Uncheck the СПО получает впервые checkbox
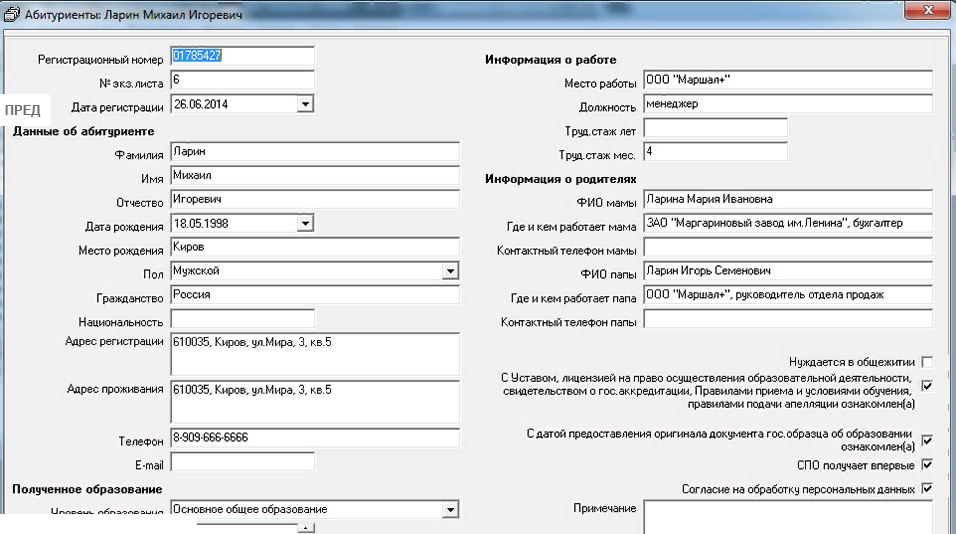 coord(927,465)
